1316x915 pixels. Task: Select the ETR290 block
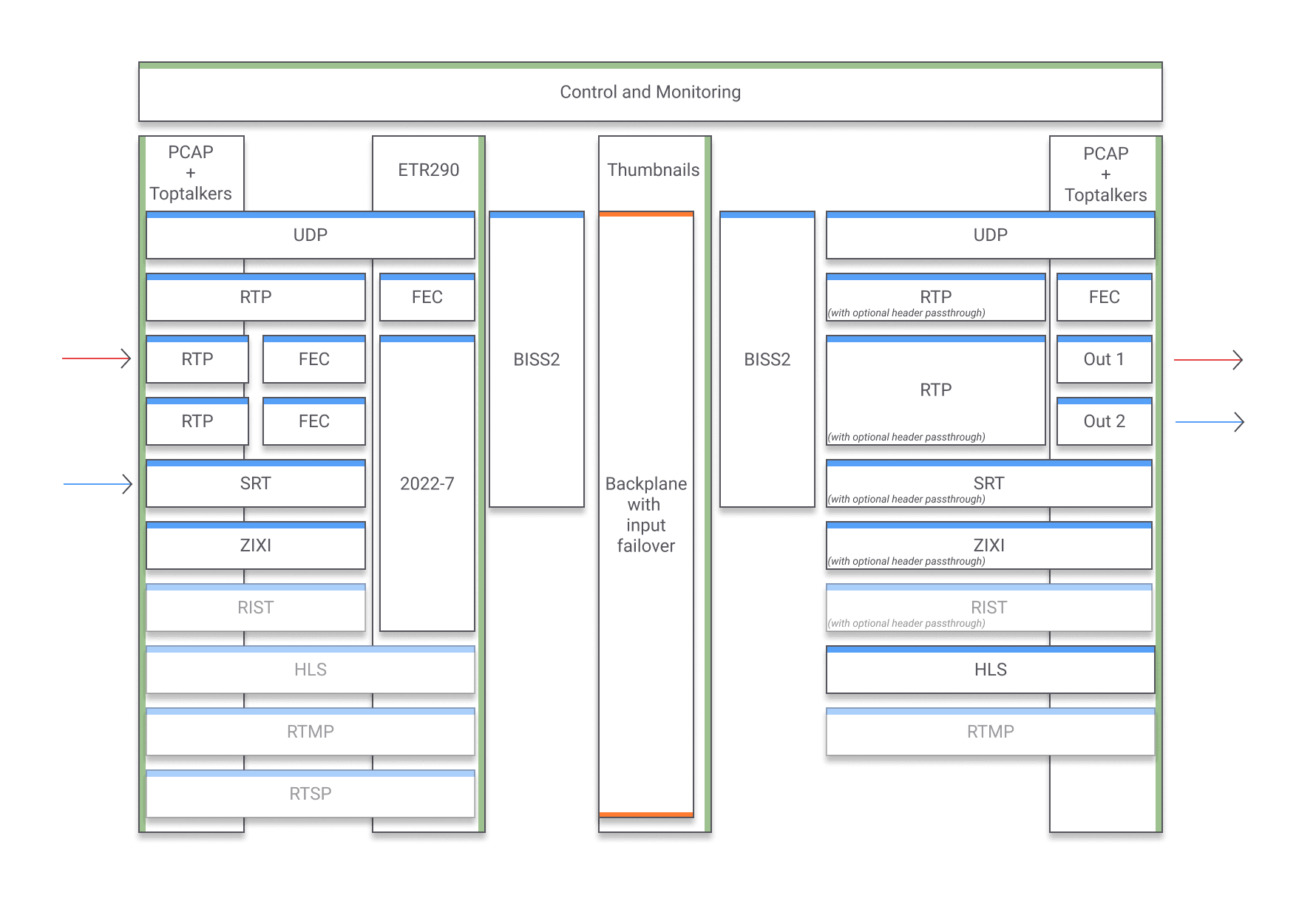[x=428, y=171]
